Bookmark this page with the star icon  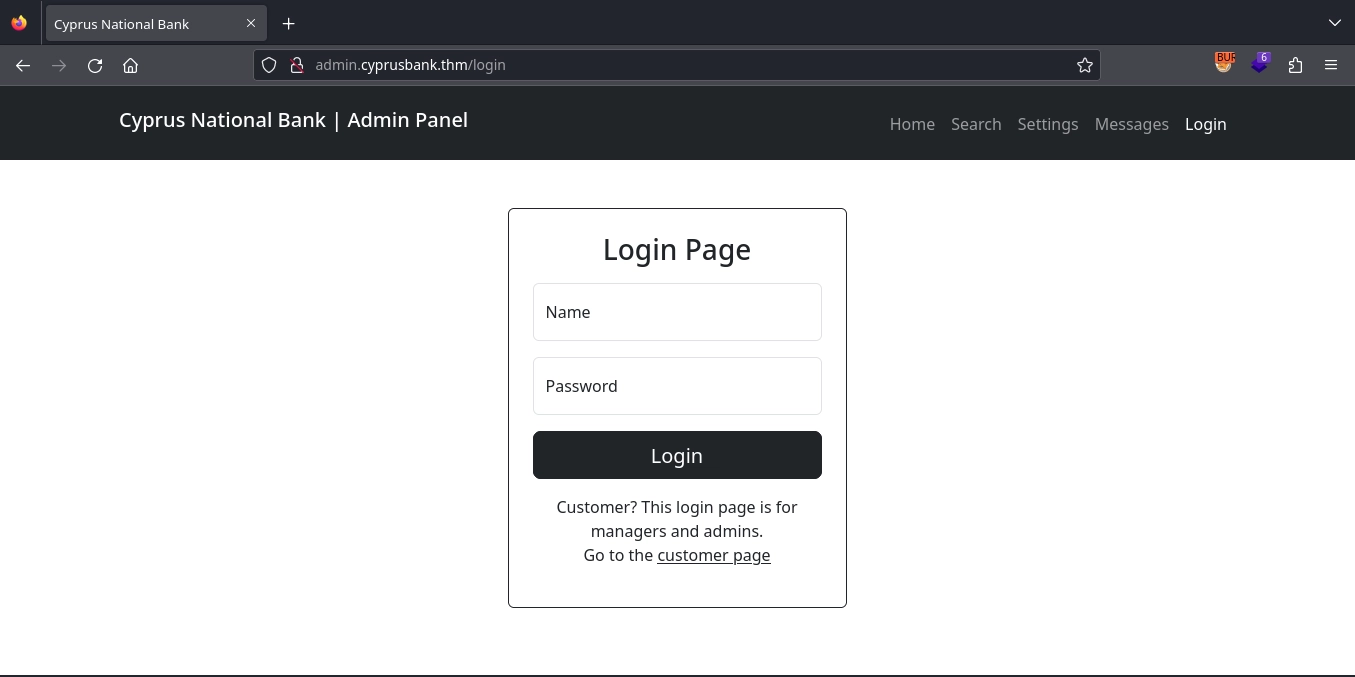[1084, 65]
